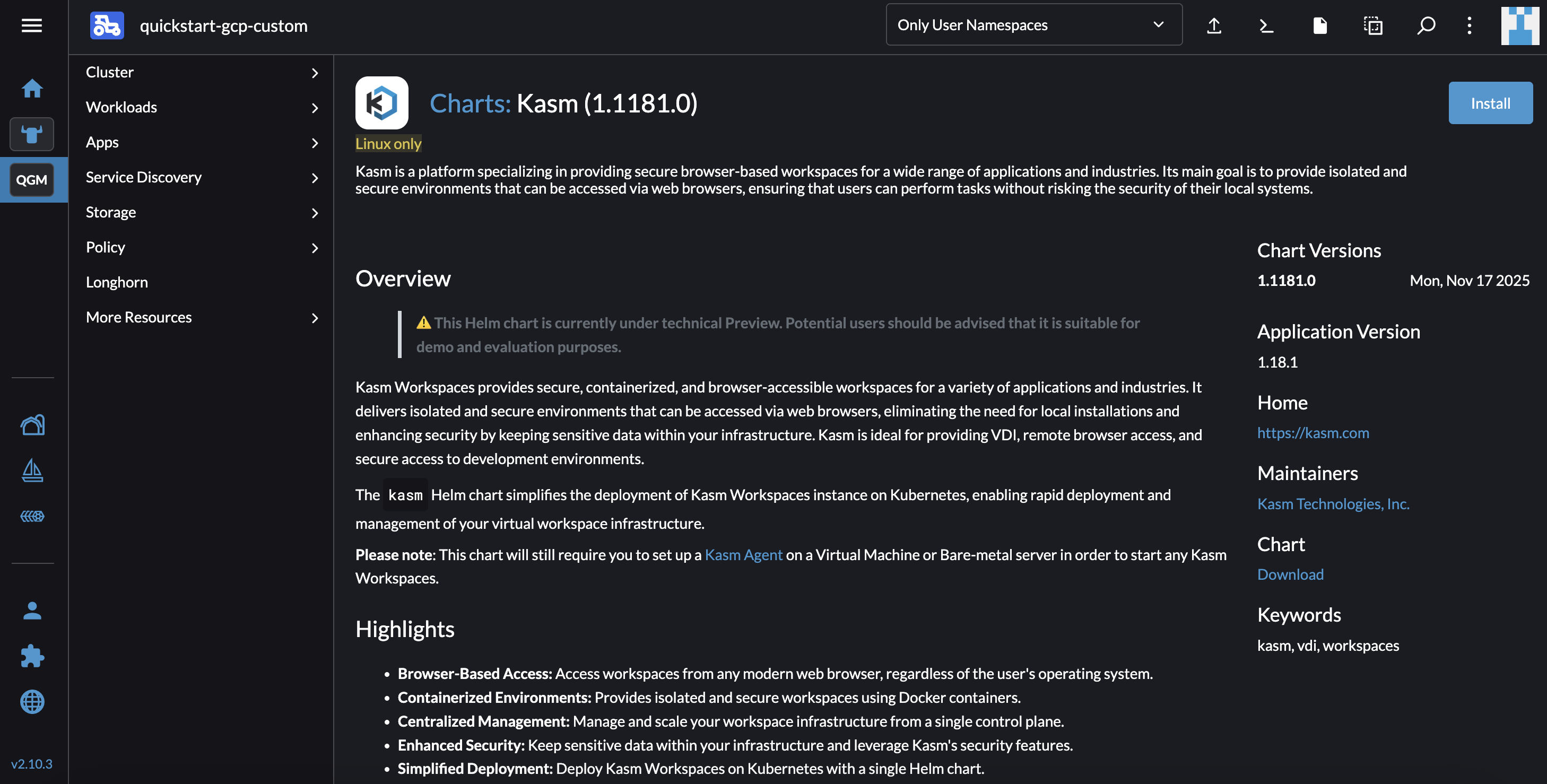Expand the Policy menu chevron
Screen dimensions: 1547x784
tap(315, 247)
